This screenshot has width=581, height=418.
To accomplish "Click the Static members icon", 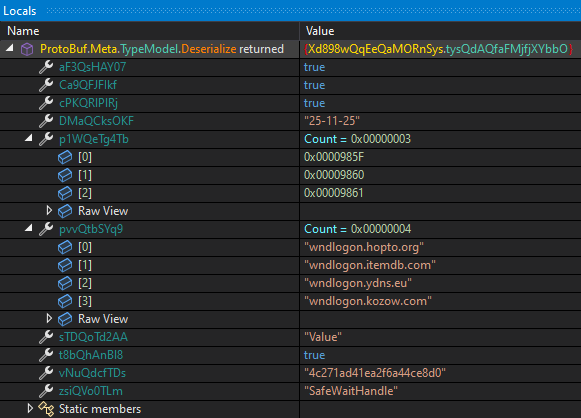I will tap(46, 409).
